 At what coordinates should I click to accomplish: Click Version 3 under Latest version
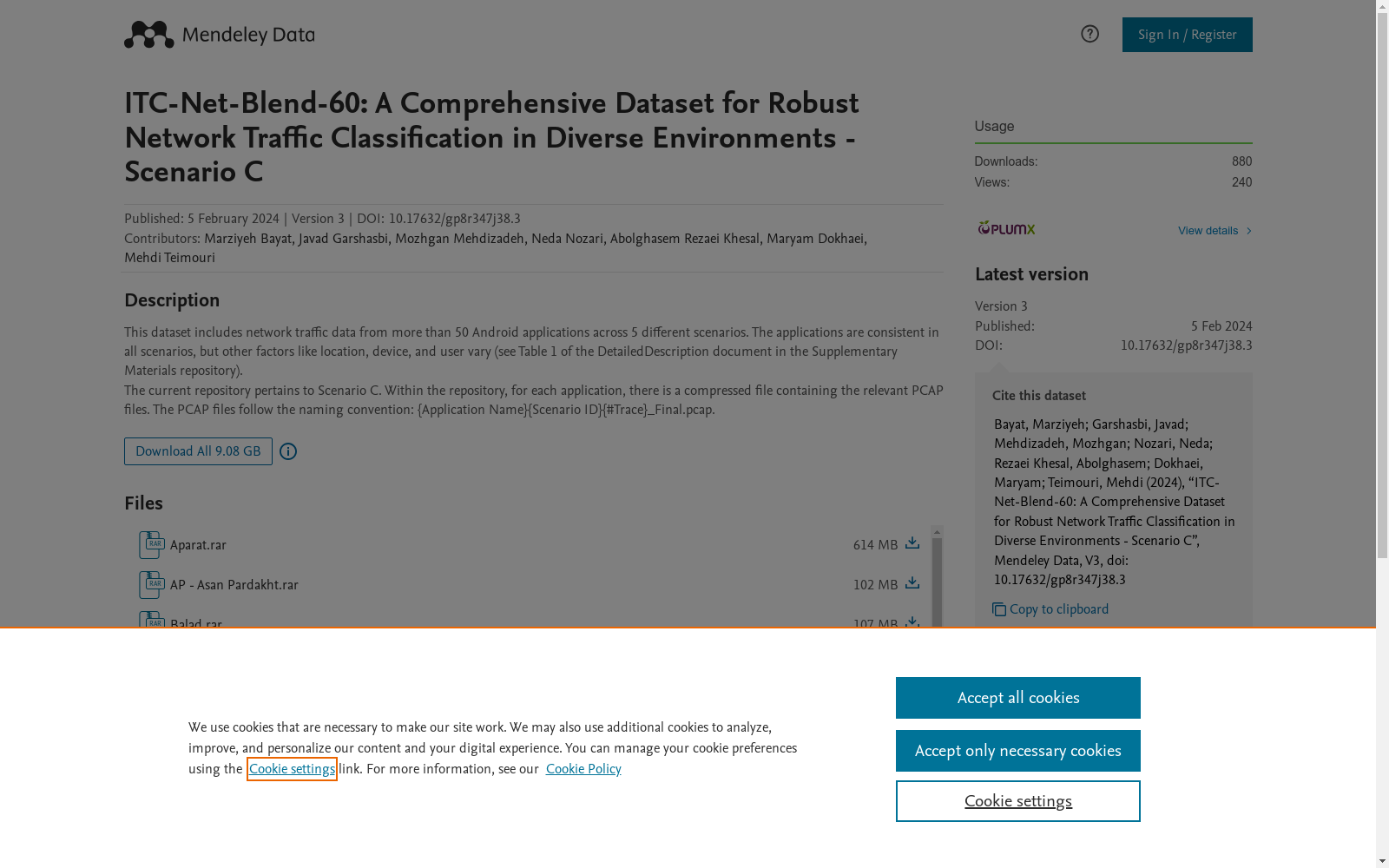tap(1001, 306)
